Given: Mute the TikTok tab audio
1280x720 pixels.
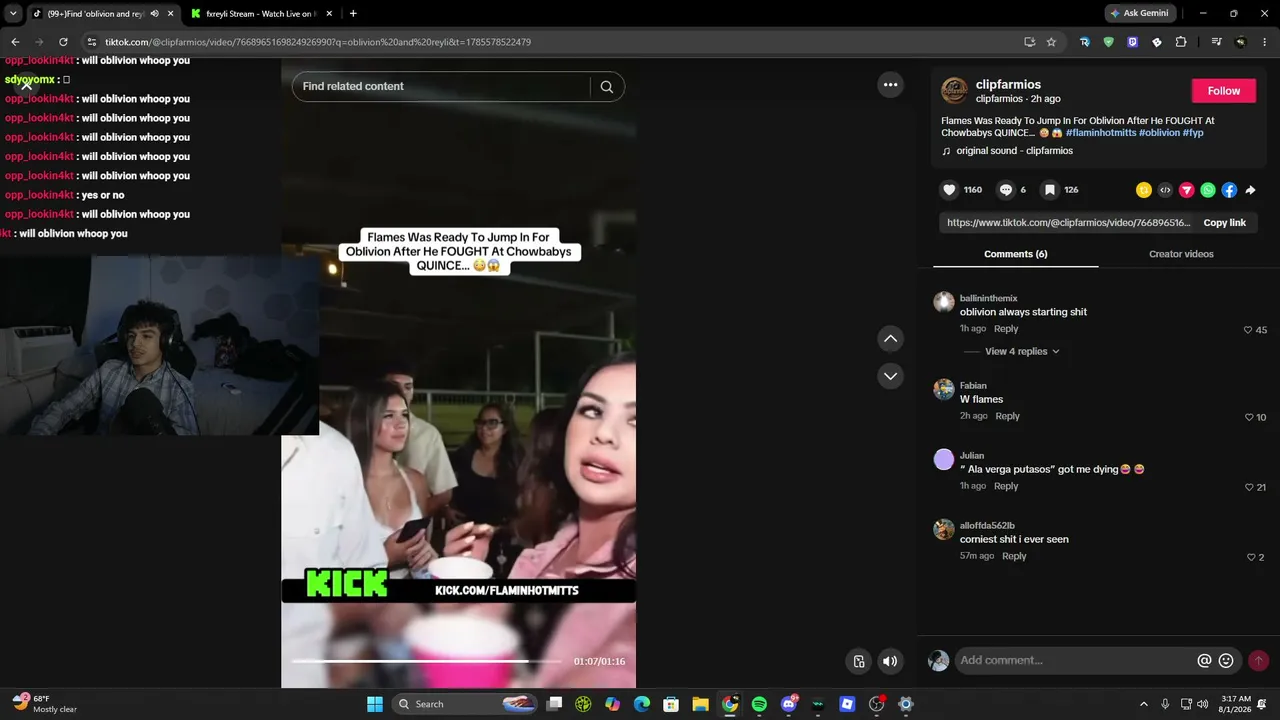Looking at the screenshot, I should click(x=154, y=14).
